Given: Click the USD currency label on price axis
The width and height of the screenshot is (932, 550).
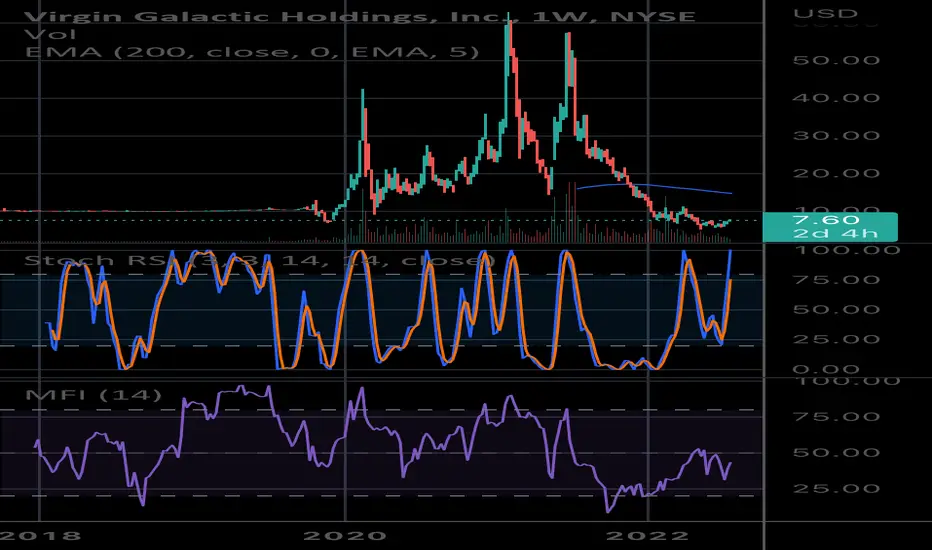Looking at the screenshot, I should [x=826, y=14].
